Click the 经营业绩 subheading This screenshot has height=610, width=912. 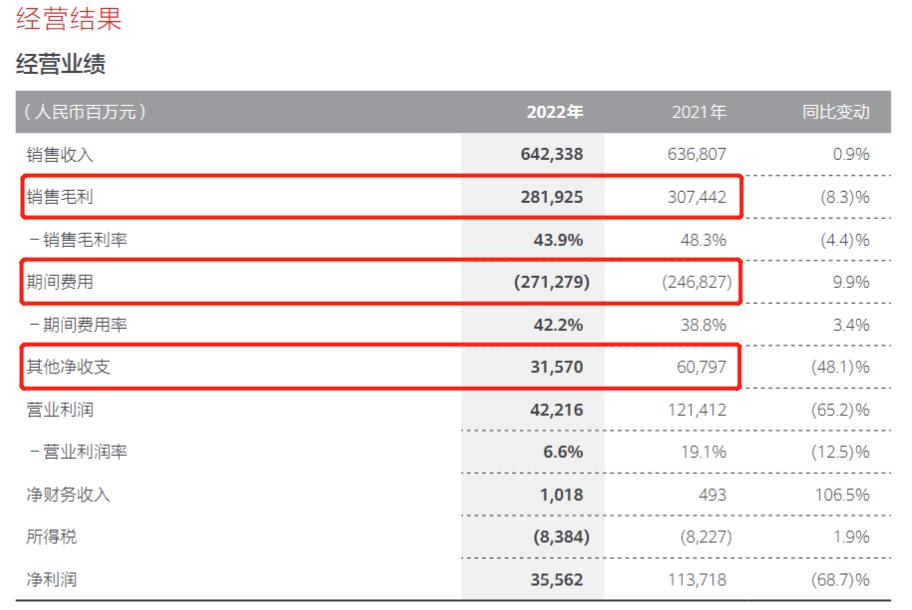click(61, 65)
